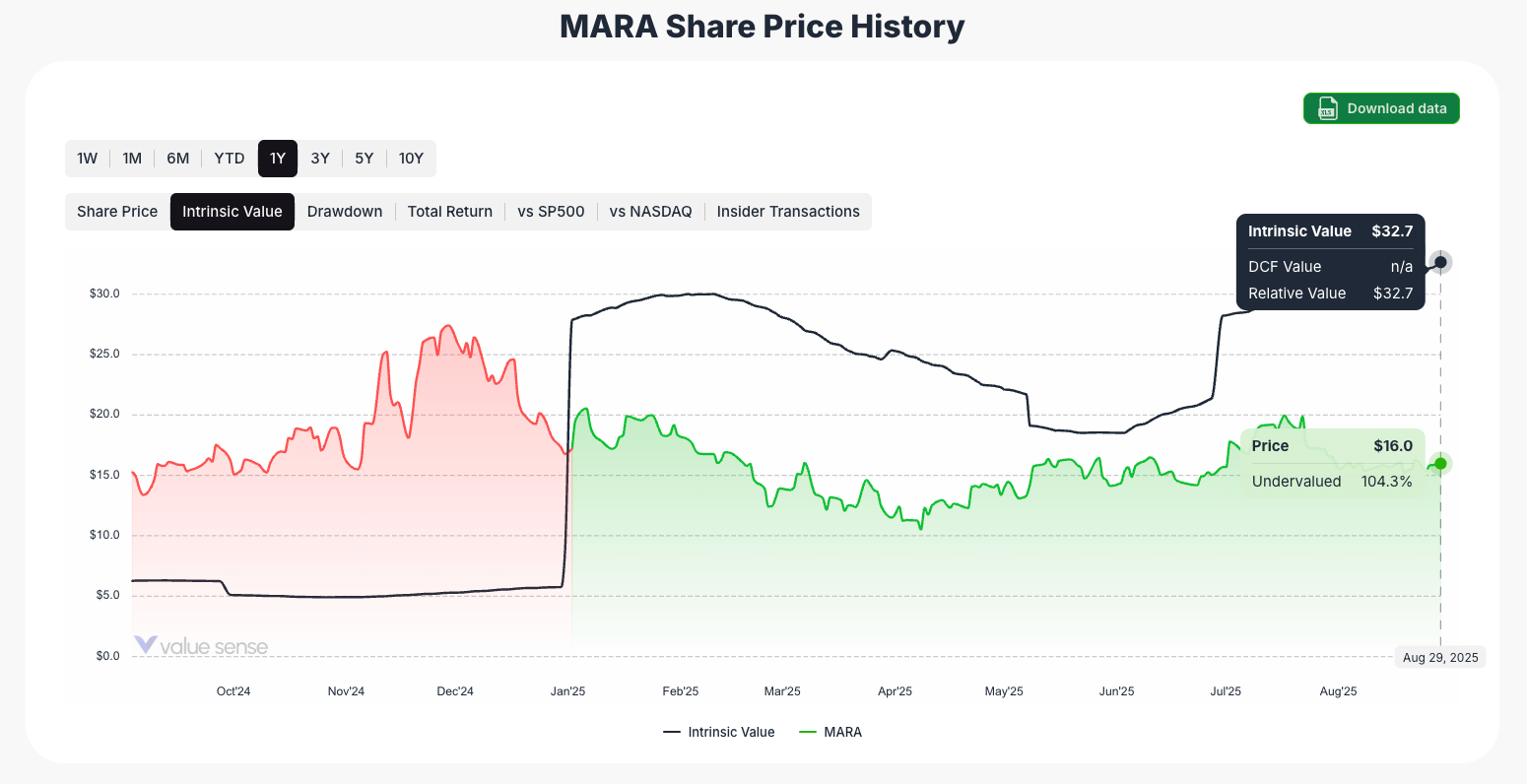Click the black Intrinsic Value endpoint dot

(1439, 261)
